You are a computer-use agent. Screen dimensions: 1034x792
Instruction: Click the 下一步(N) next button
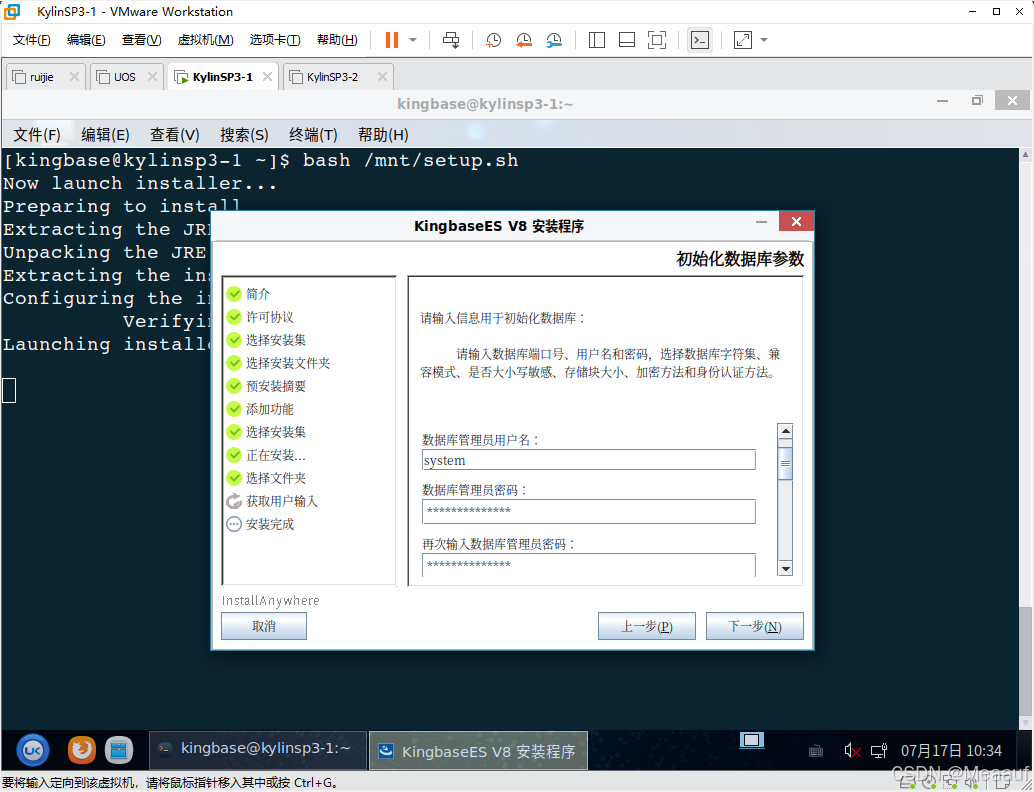point(754,626)
